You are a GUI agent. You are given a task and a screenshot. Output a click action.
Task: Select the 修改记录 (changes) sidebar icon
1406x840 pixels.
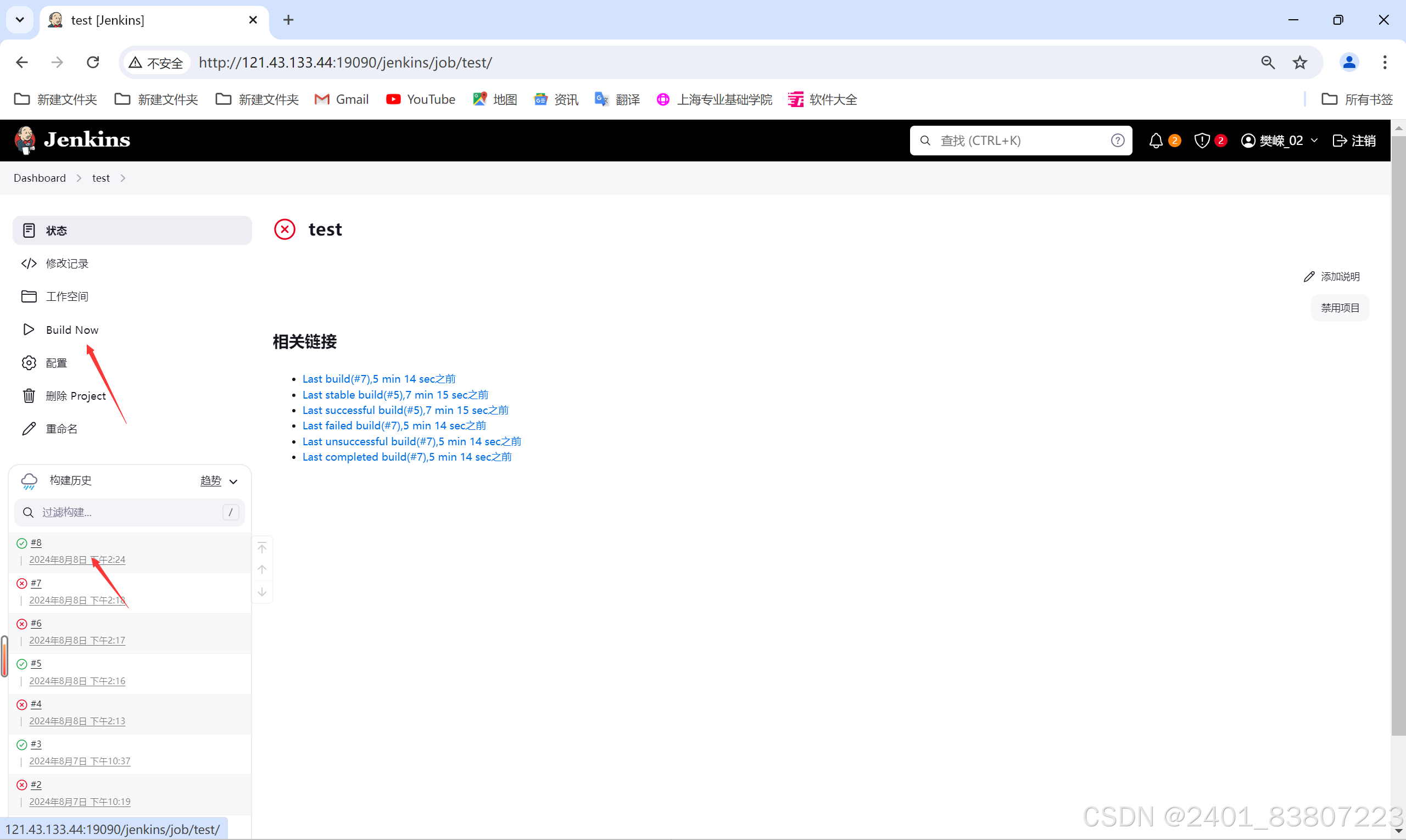tap(29, 263)
